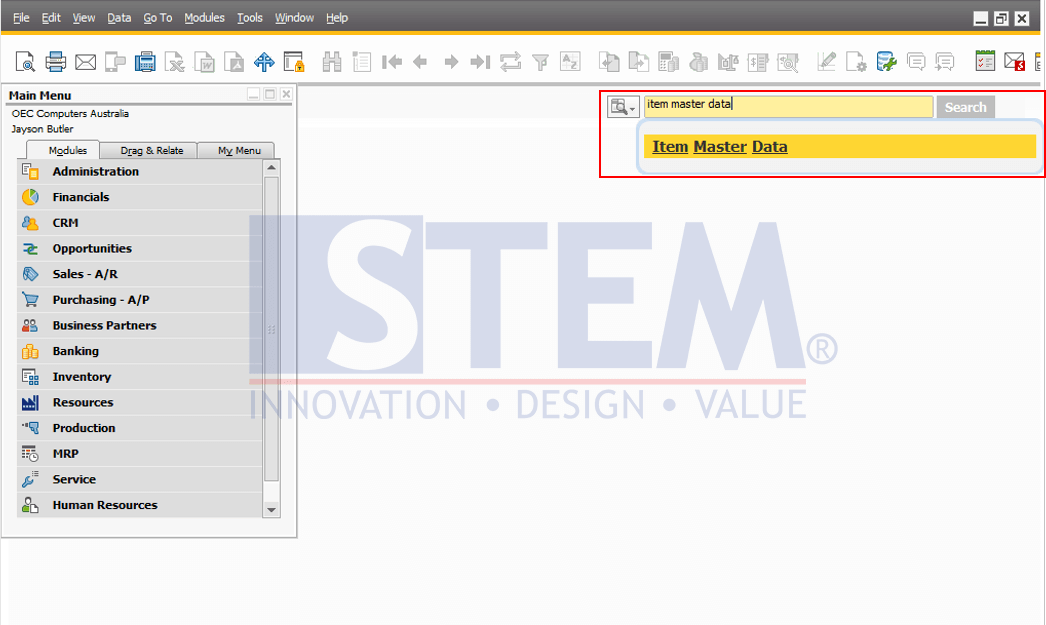Click the Send Message bubble arrow icon
Screen dimensions: 1046x625
click(x=945, y=62)
